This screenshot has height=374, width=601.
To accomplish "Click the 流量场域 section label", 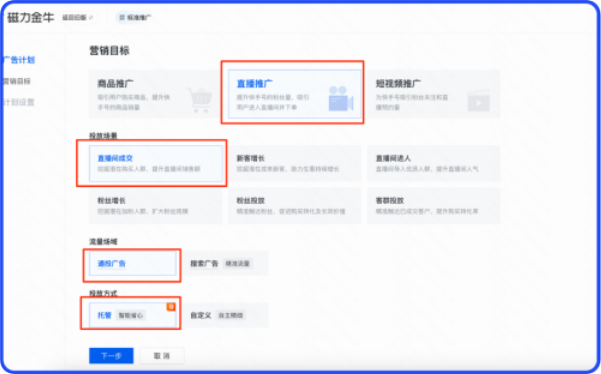I will point(103,242).
